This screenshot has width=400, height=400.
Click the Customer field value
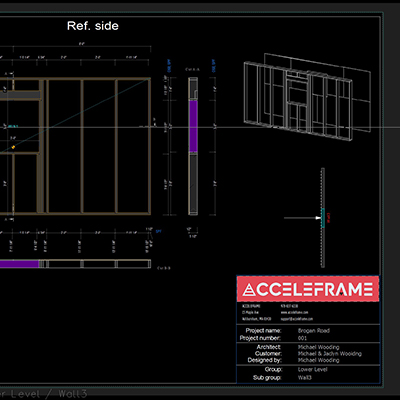330,354
